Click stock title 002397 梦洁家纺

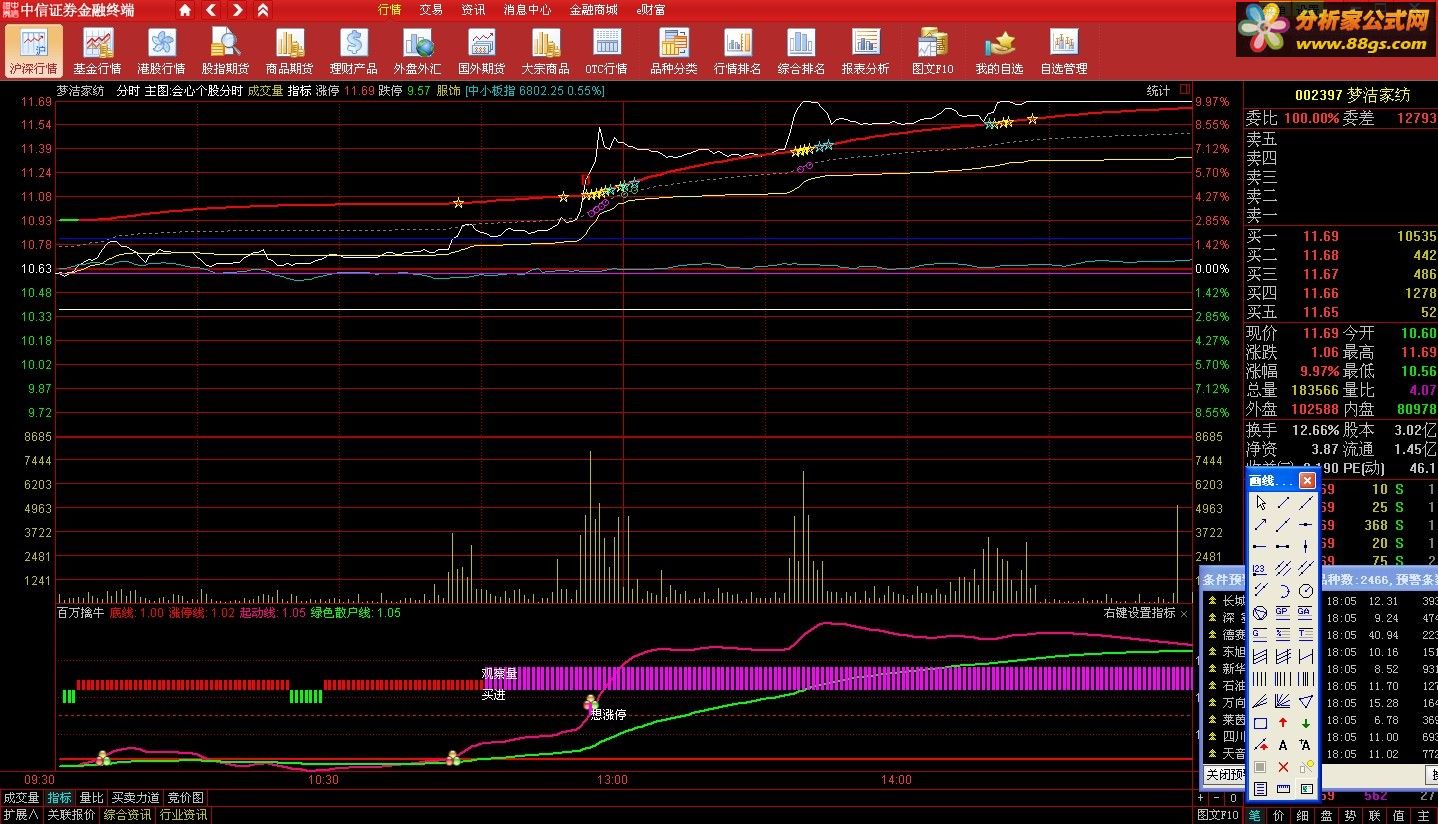(1352, 95)
